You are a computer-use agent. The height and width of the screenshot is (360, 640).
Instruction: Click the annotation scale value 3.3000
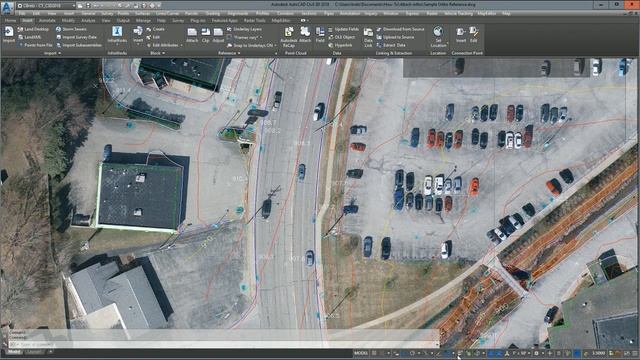tap(598, 353)
